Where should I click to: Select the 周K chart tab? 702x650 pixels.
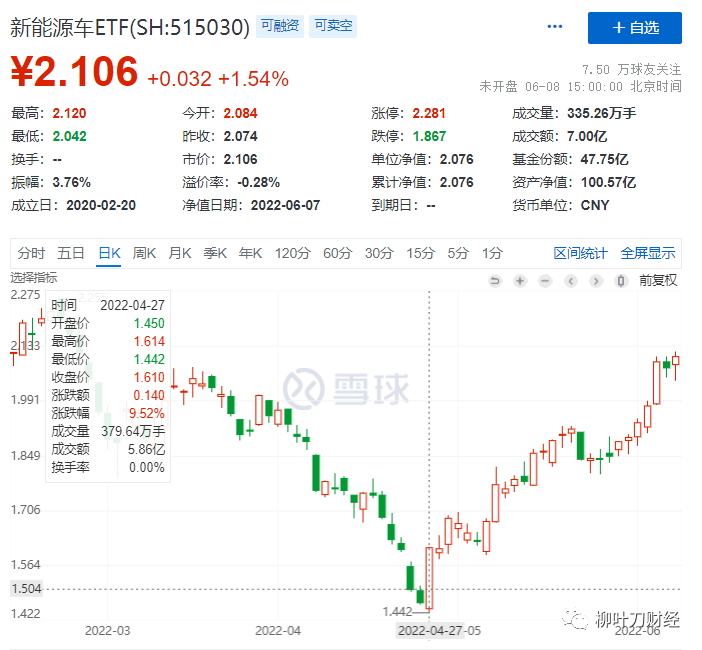[x=144, y=253]
